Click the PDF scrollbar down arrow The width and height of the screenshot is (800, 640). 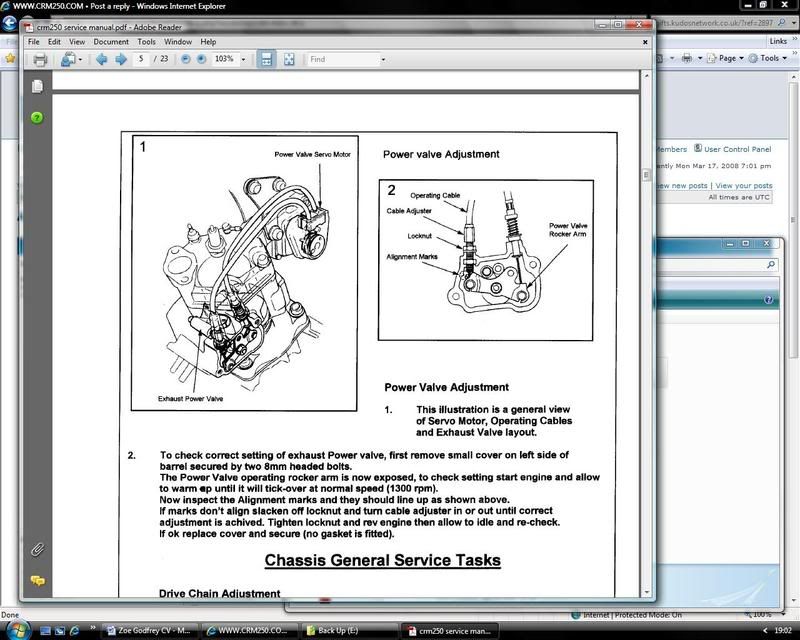(646, 592)
